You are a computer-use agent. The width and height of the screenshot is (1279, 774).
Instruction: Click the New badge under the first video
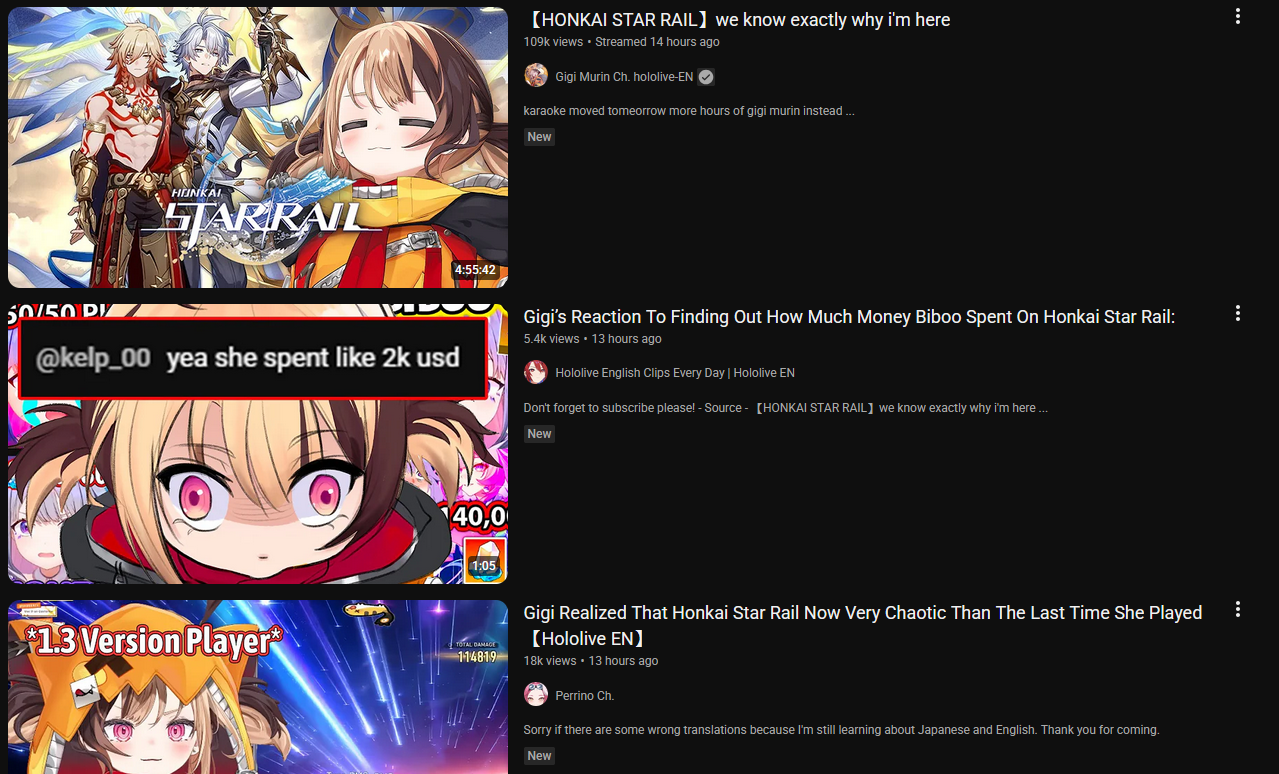click(539, 137)
